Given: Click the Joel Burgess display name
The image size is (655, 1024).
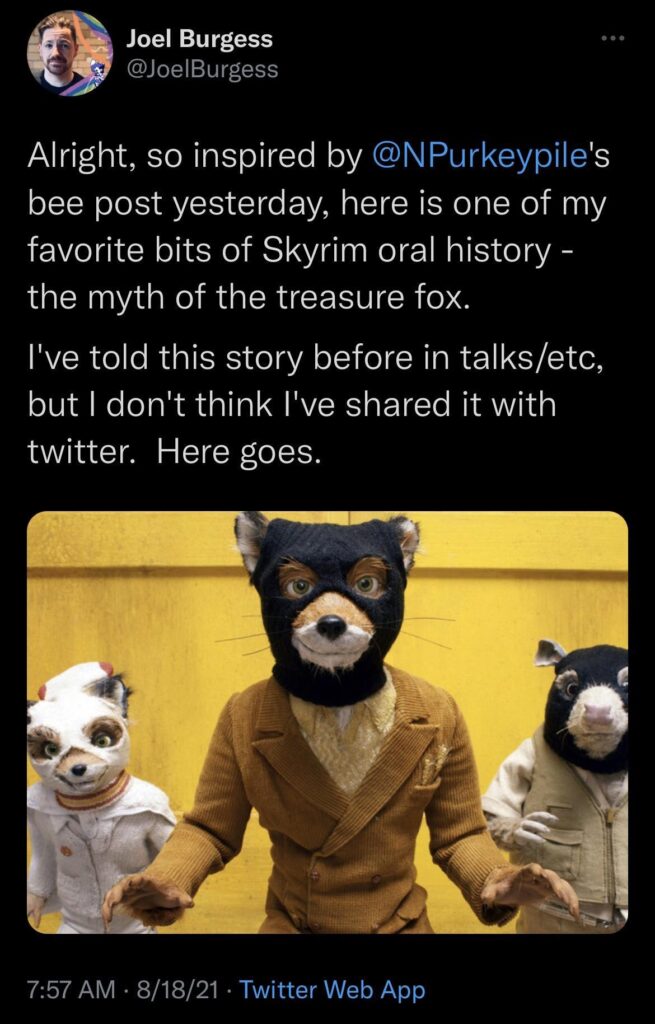Looking at the screenshot, I should point(199,39).
